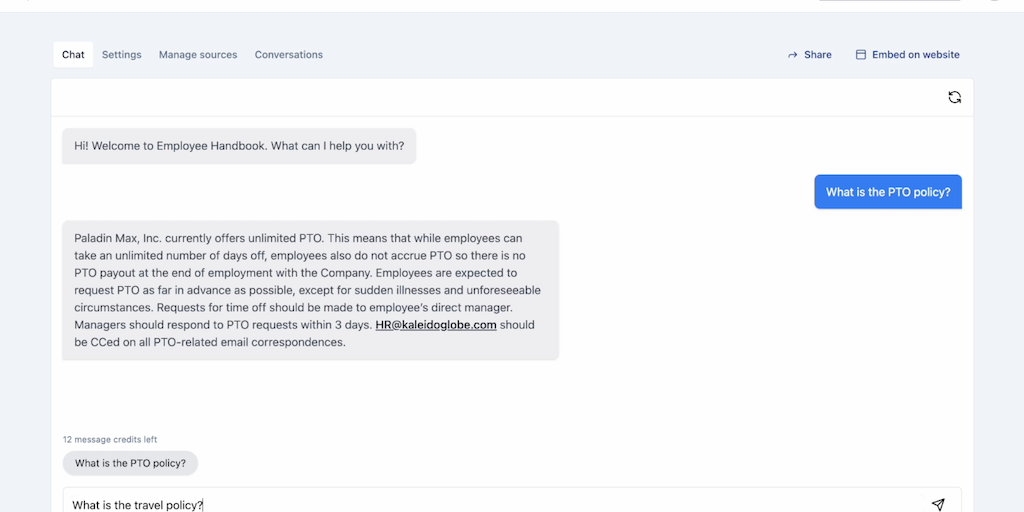Open the Settings tab
1024x512 pixels.
click(x=121, y=55)
